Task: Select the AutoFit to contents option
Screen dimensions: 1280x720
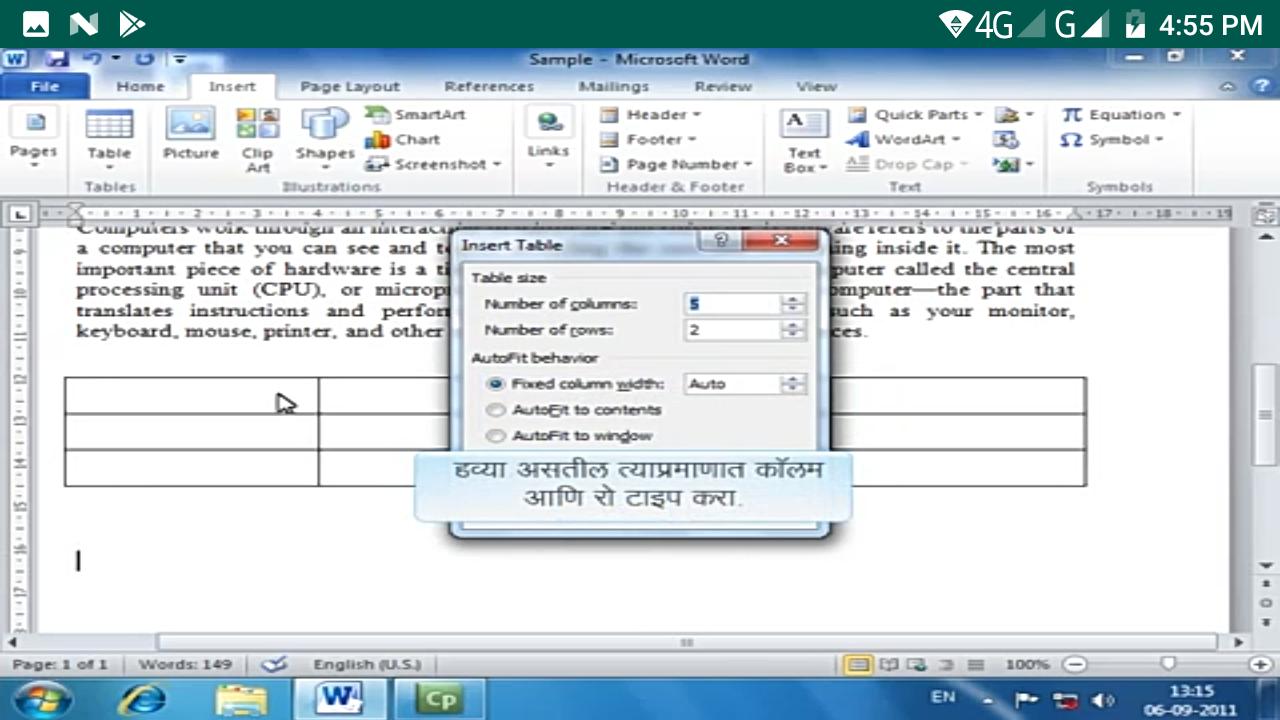Action: pos(573,409)
